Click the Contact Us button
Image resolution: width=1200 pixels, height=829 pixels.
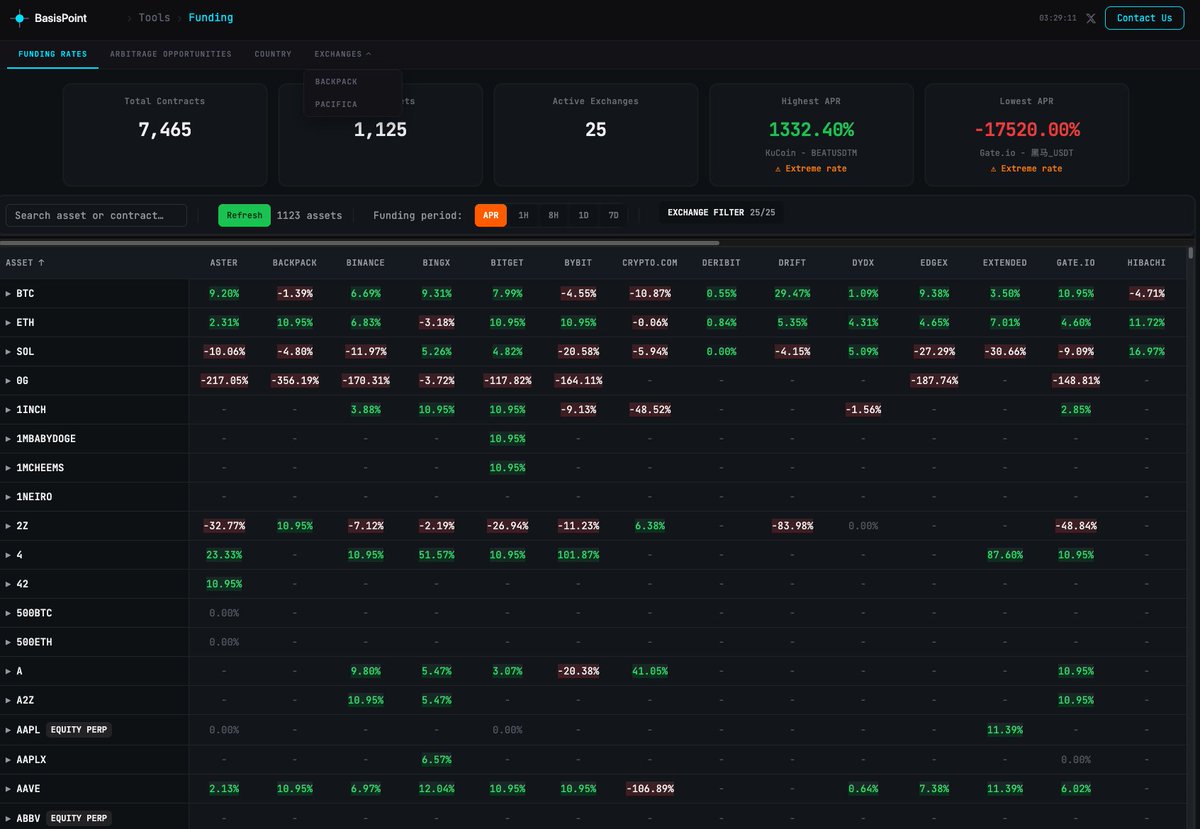pyautogui.click(x=1143, y=18)
